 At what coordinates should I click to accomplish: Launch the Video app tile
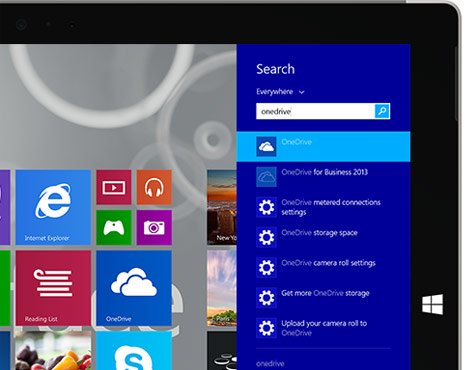(114, 187)
